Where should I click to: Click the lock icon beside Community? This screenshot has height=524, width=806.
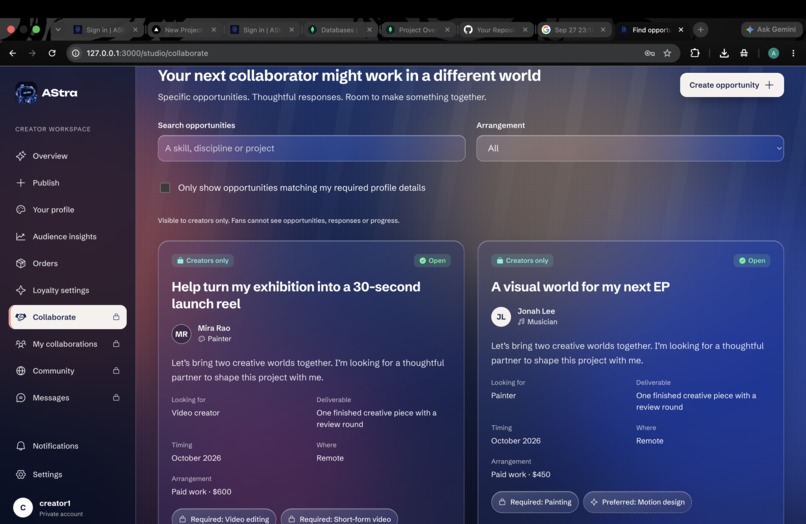(116, 371)
